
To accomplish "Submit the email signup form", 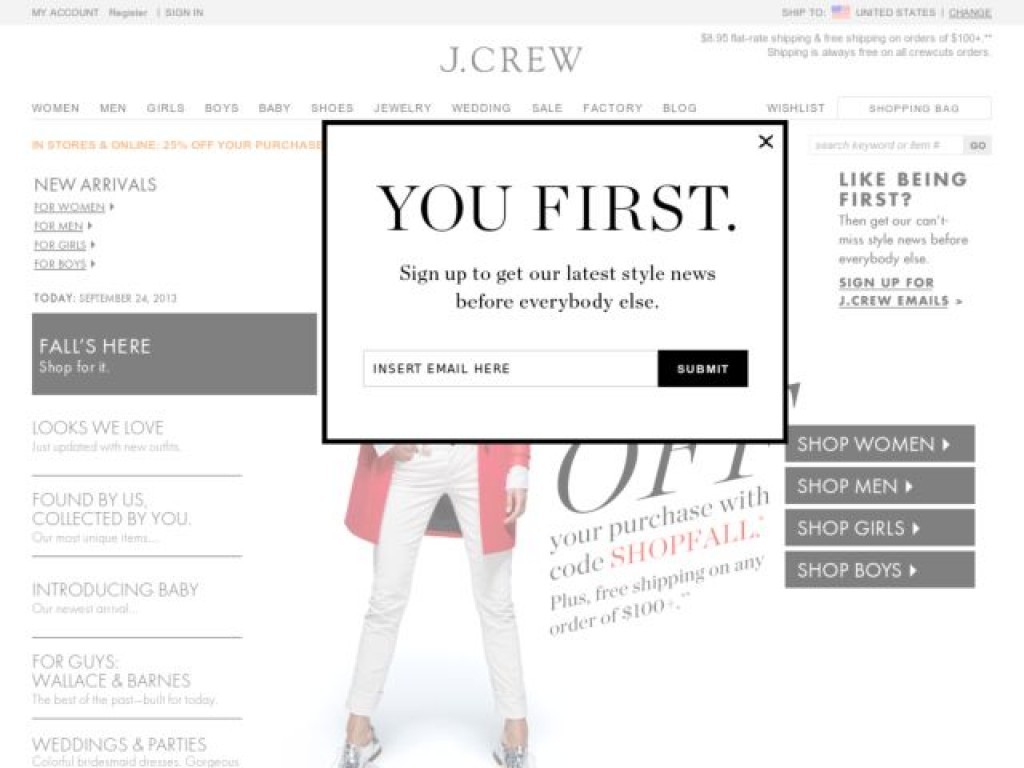I will (x=703, y=368).
